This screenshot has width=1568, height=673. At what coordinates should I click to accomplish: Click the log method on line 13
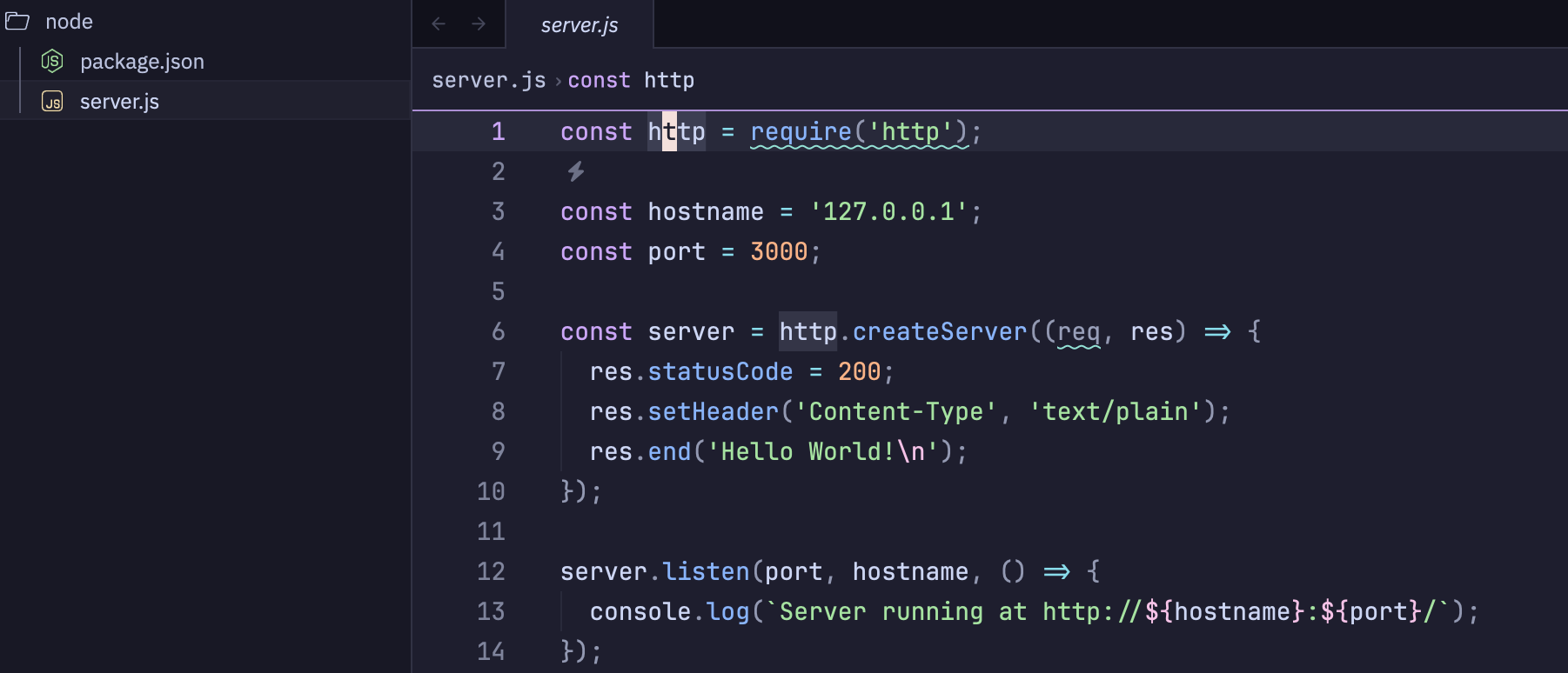tap(728, 611)
